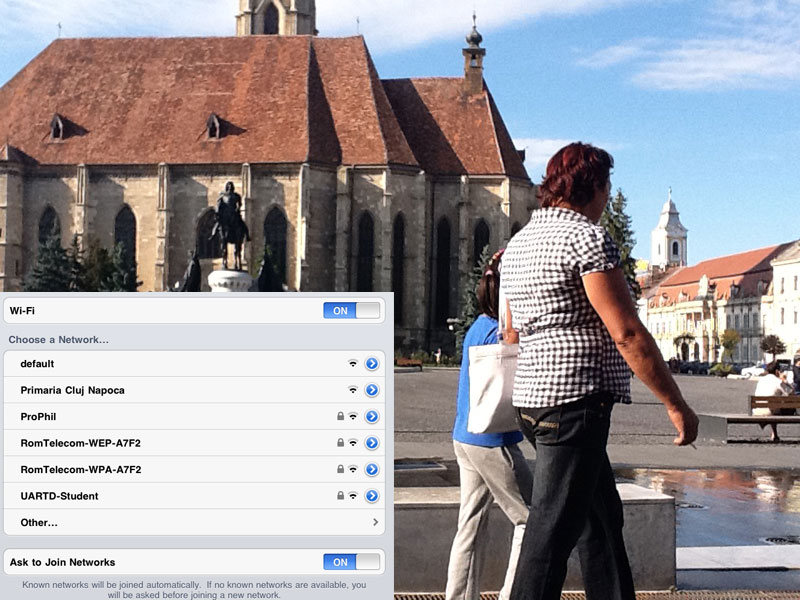
Task: Select Primaria Cluj Napoca network
Action: (x=72, y=390)
